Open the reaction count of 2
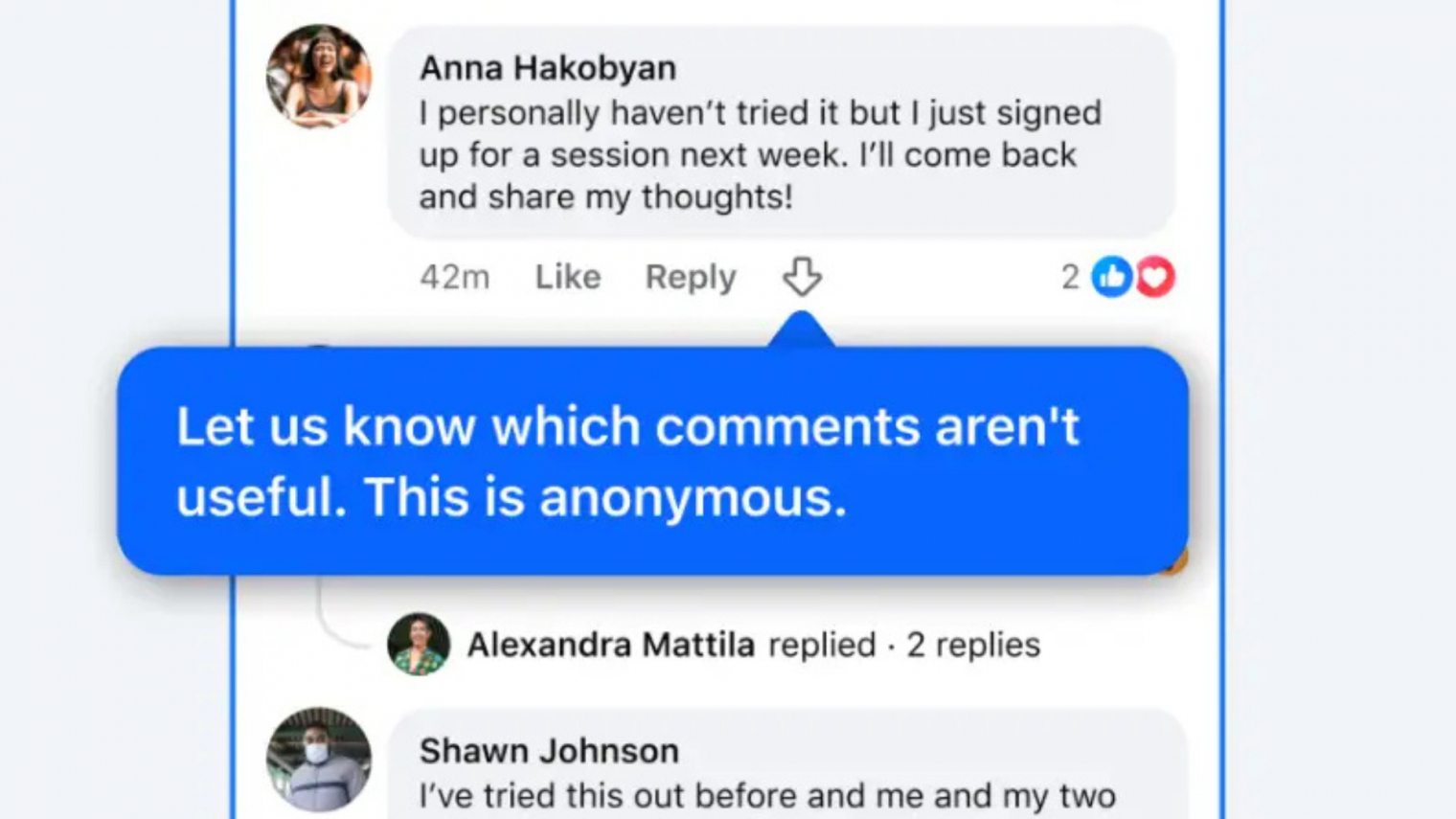Screen dimensions: 1456x819 (1070, 277)
